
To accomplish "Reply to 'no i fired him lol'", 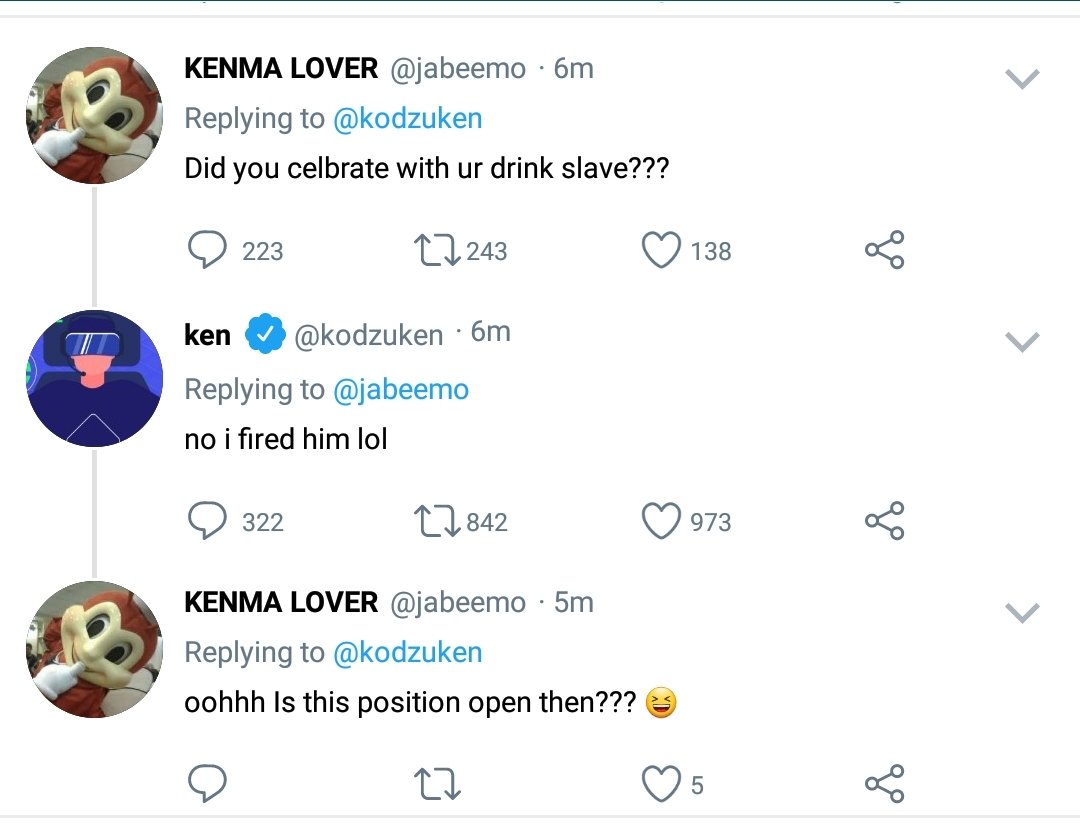I will coord(207,520).
